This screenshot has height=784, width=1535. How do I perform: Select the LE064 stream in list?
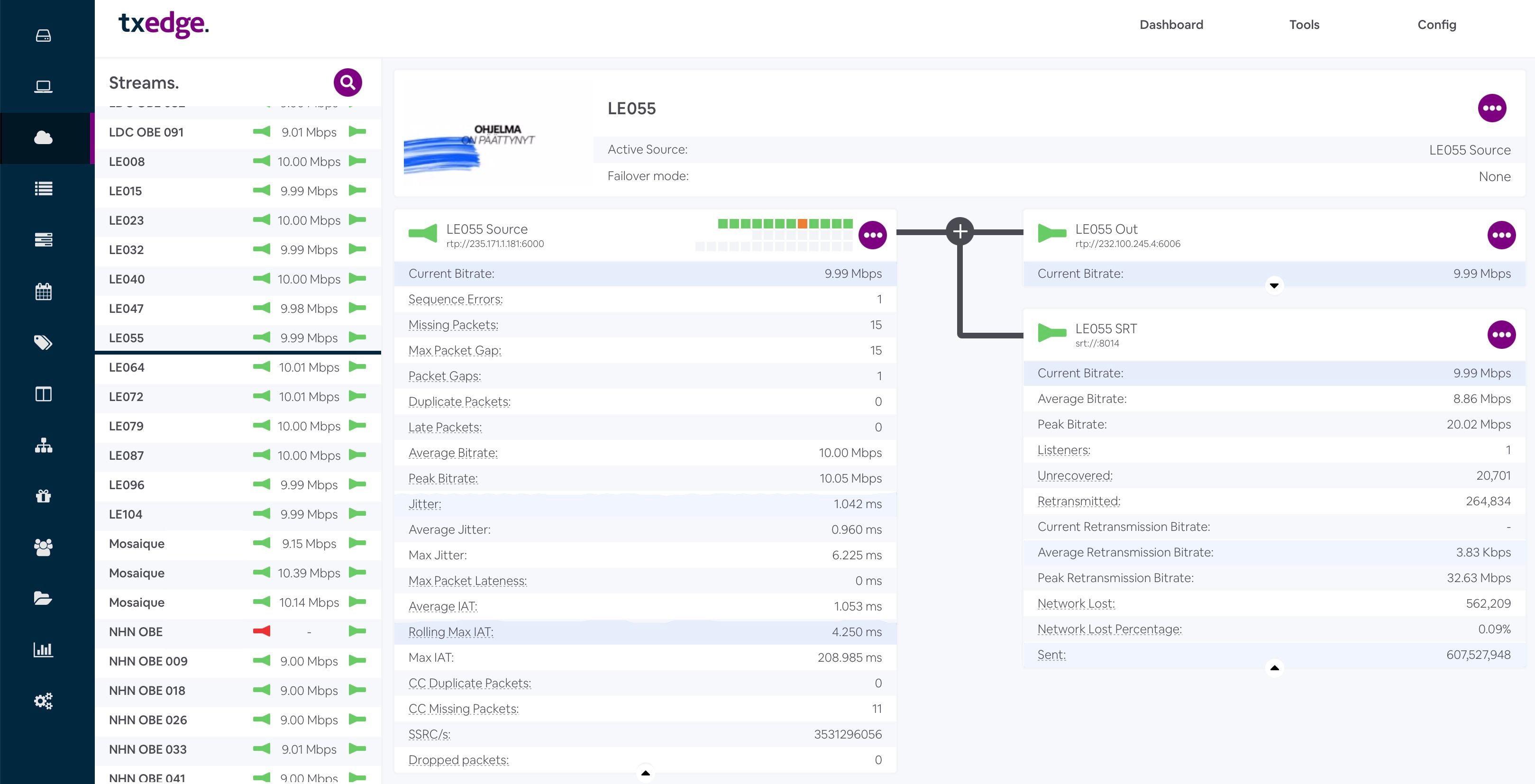coord(126,367)
